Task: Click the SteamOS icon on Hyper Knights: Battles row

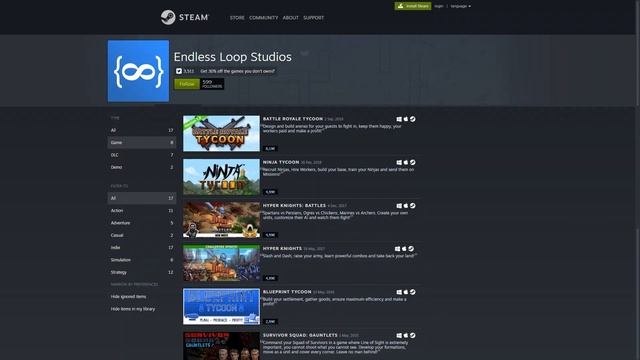Action: coord(413,206)
